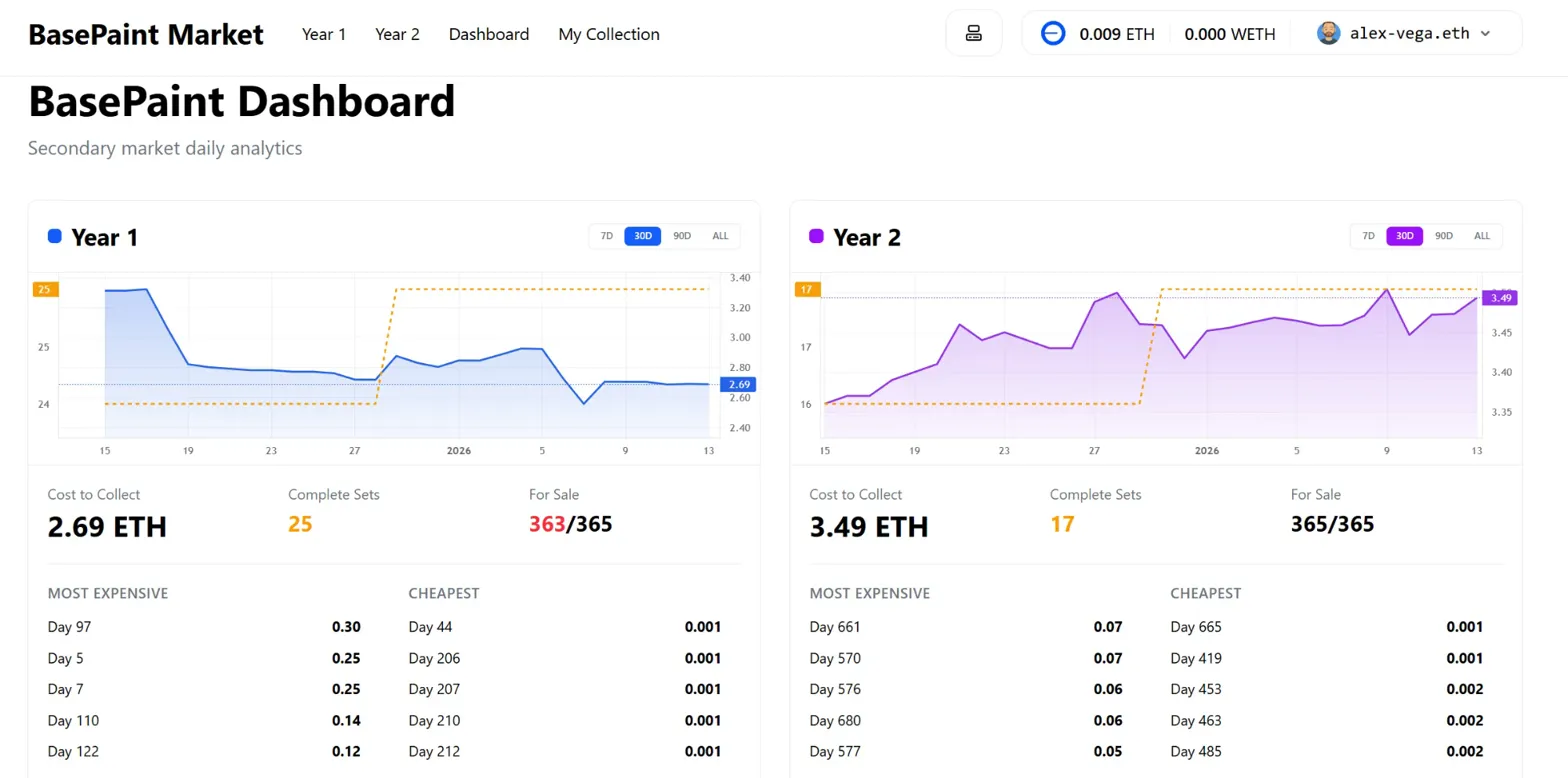1568x778 pixels.
Task: Open Day 210 cheapest row
Action: (565, 720)
